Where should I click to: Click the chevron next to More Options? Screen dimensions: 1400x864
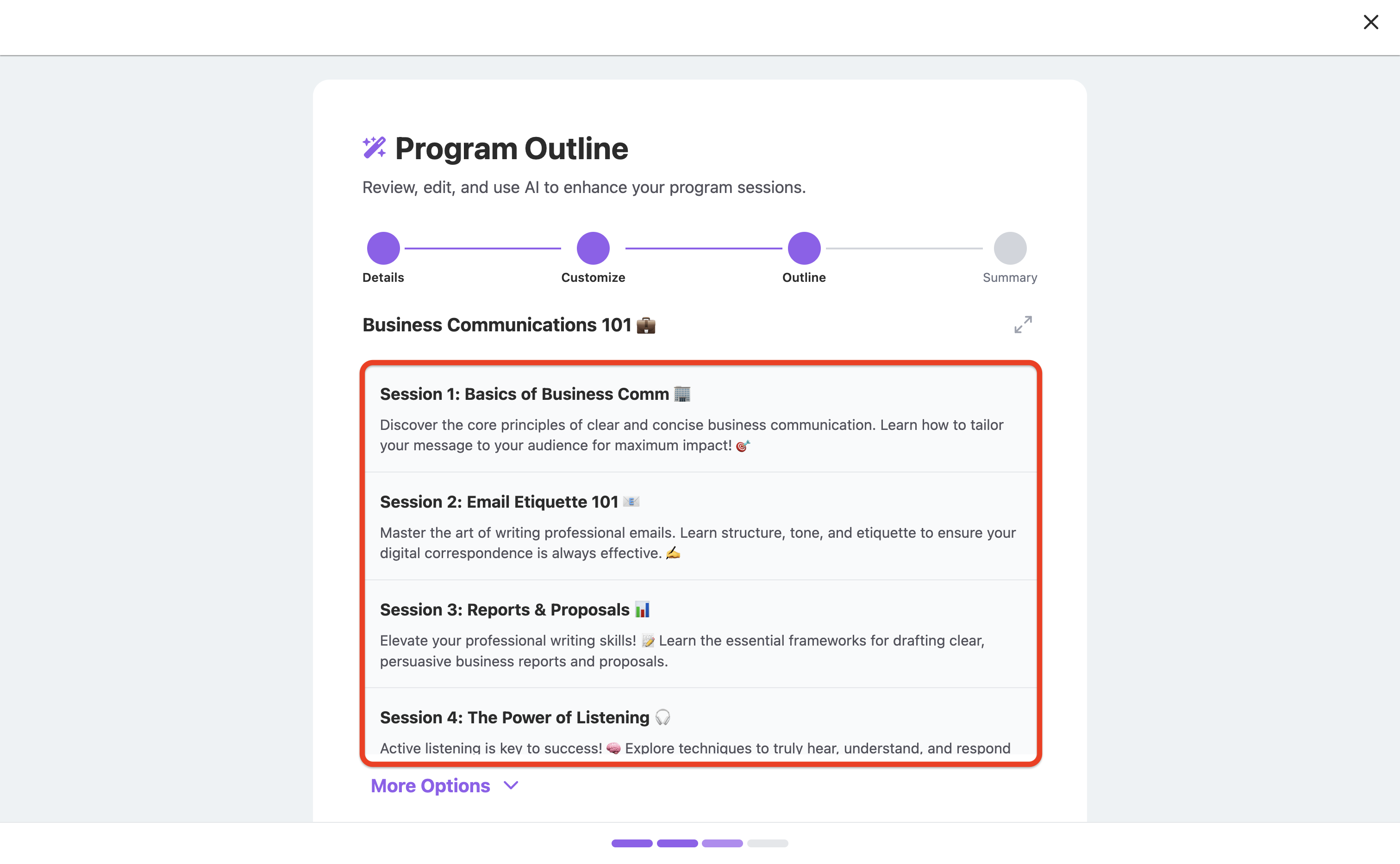pyautogui.click(x=511, y=786)
